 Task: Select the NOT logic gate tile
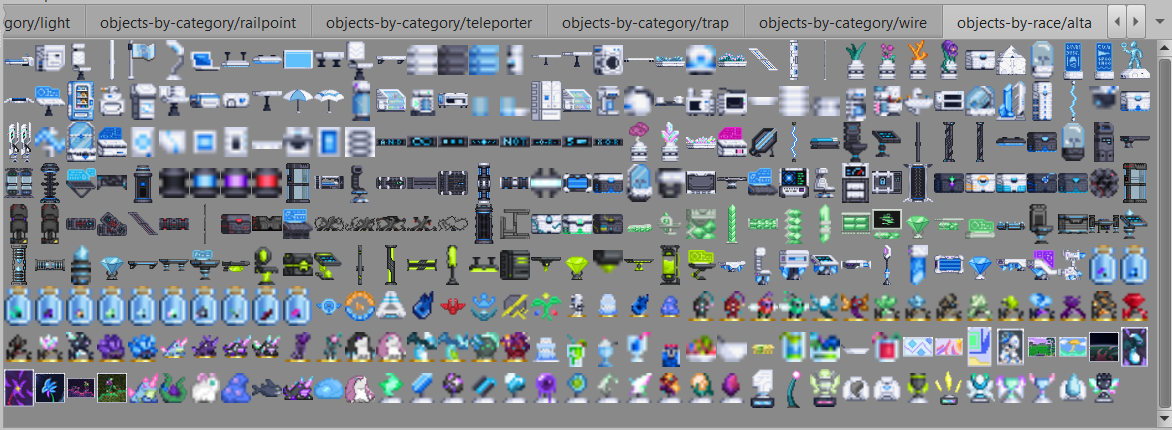point(515,141)
